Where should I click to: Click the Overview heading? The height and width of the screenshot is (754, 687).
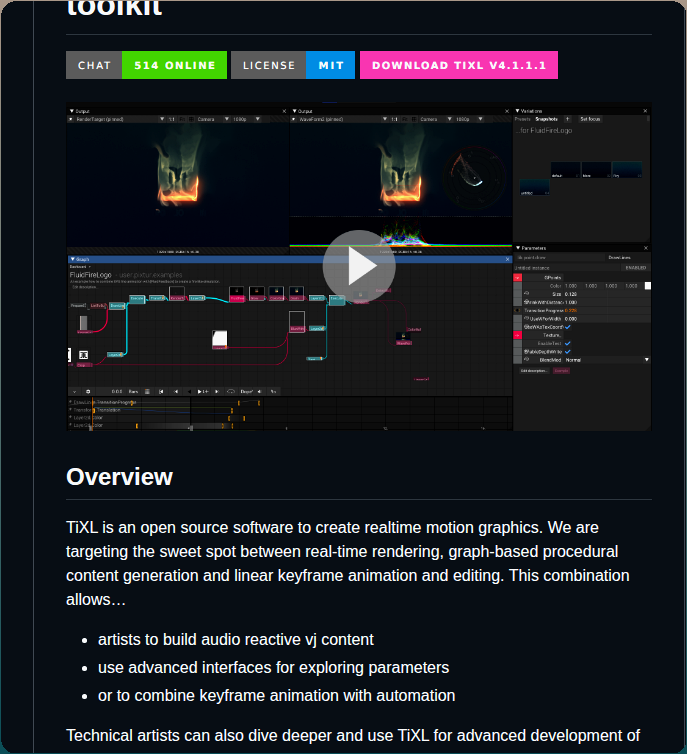tap(119, 477)
